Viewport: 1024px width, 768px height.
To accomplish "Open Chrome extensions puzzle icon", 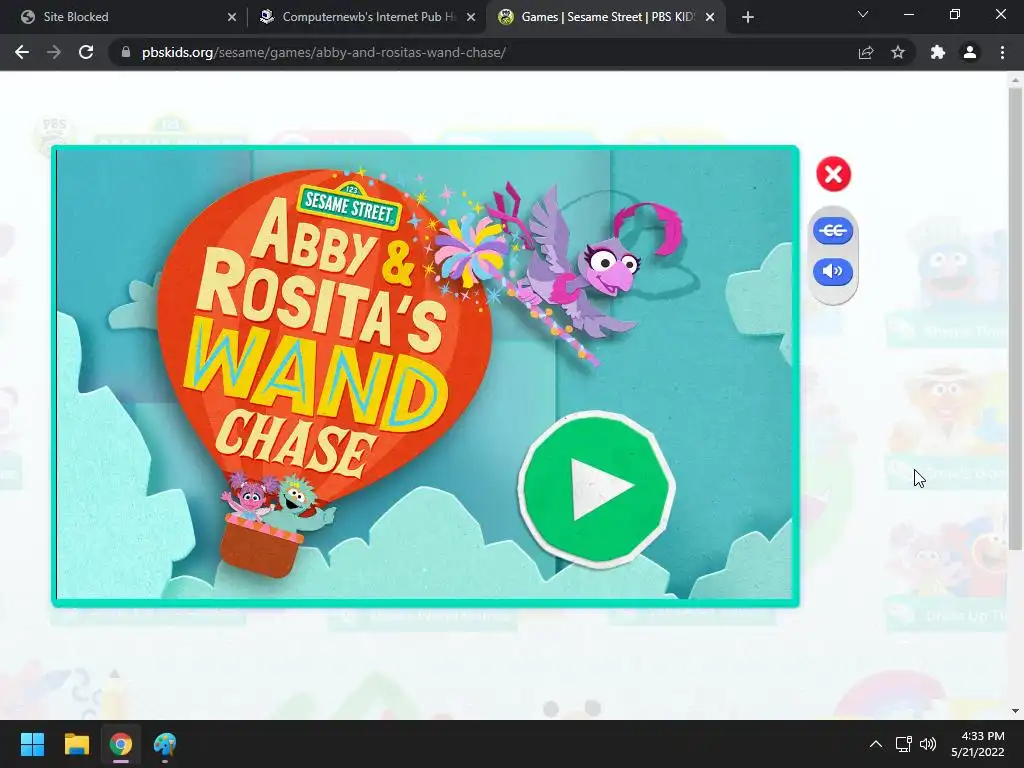I will [938, 52].
